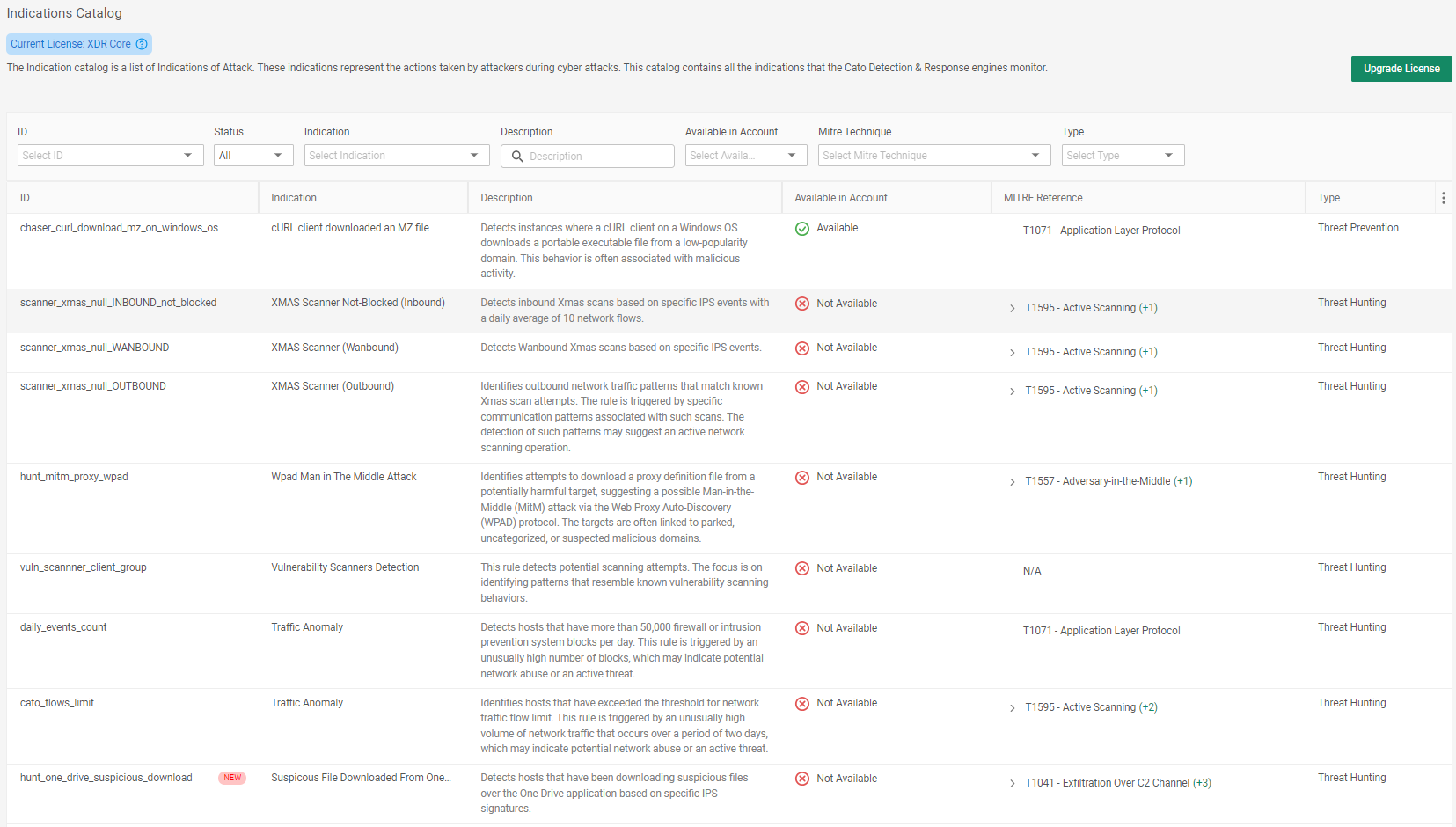Sort by the Indication column header
Viewport: 1456px width, 827px height.
click(x=294, y=198)
